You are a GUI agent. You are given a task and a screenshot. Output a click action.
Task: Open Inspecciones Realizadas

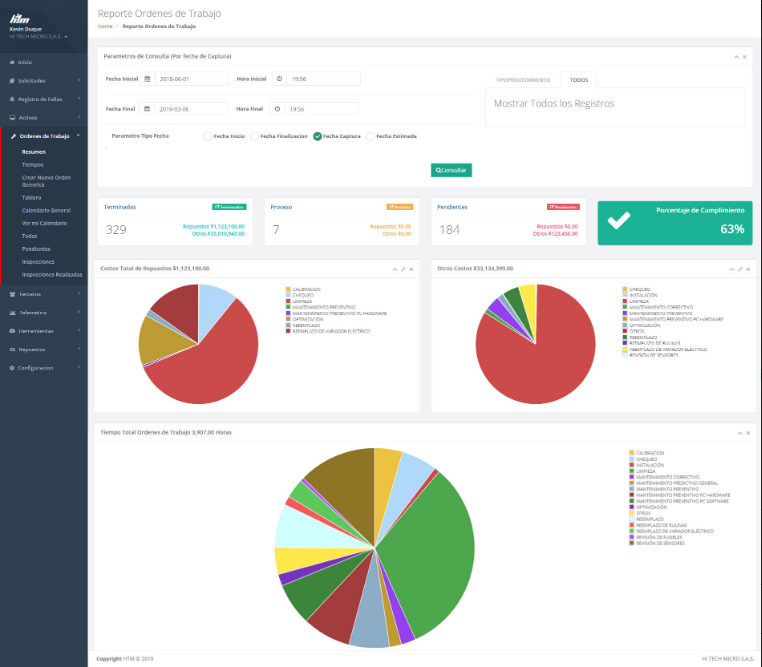52,274
